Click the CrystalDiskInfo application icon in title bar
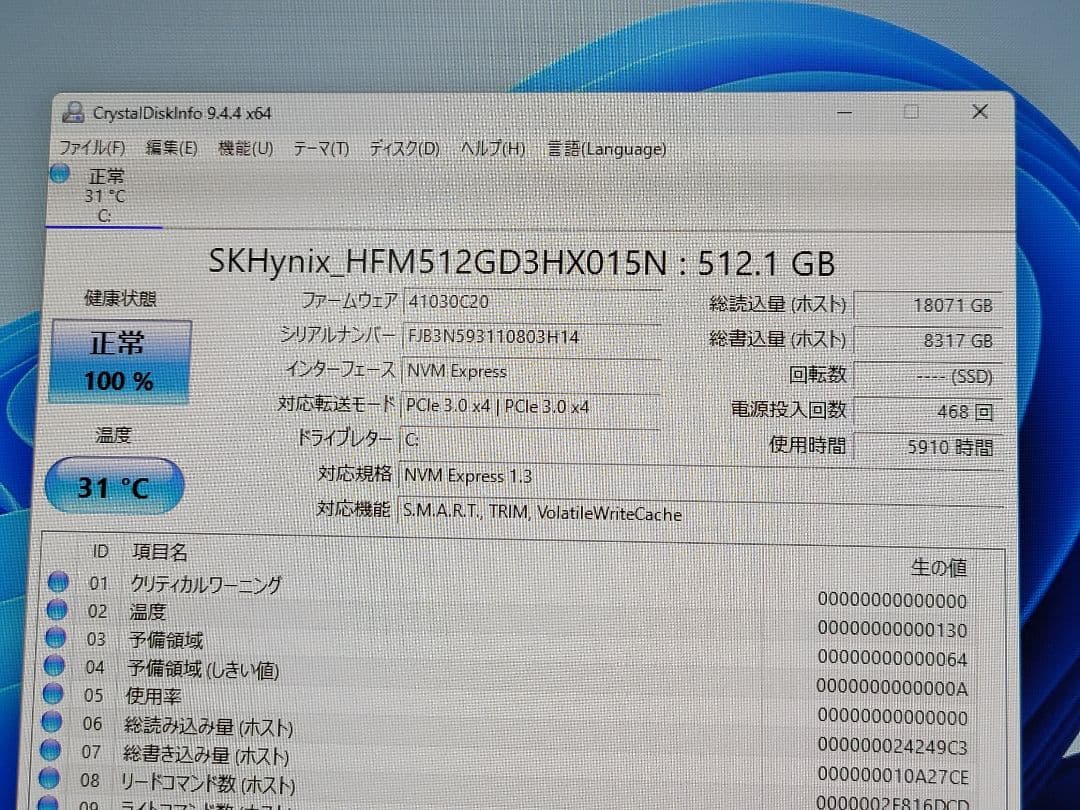Image resolution: width=1080 pixels, height=810 pixels. pos(72,113)
